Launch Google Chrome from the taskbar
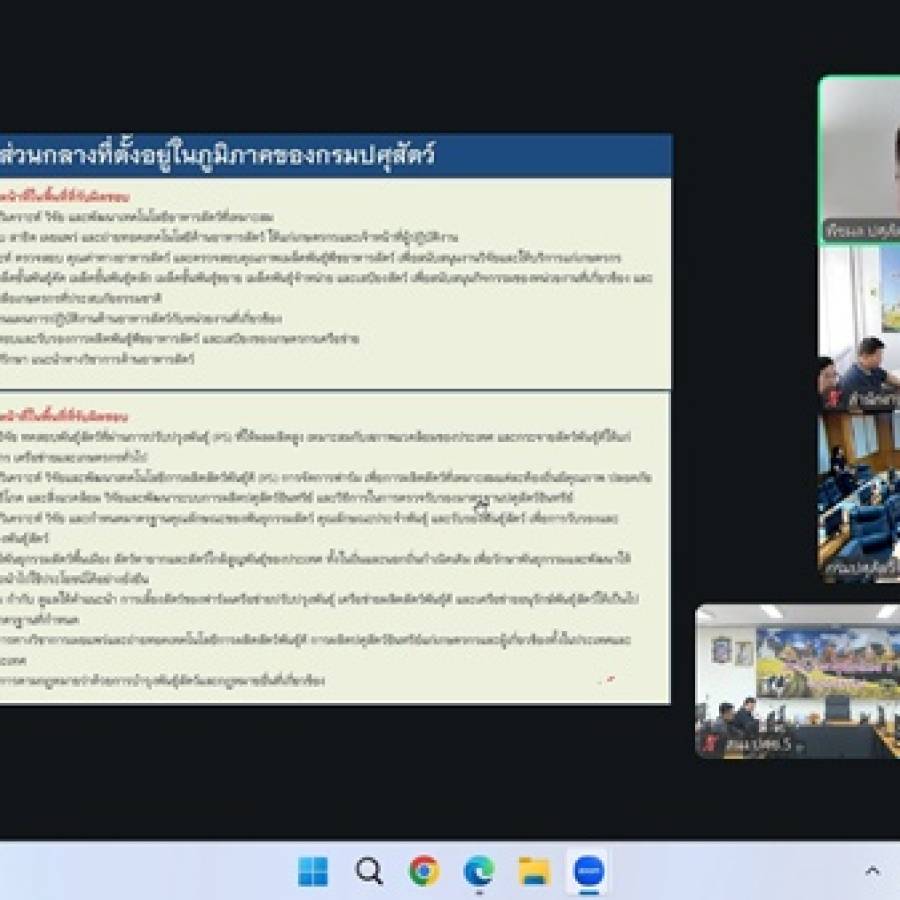 tap(424, 871)
